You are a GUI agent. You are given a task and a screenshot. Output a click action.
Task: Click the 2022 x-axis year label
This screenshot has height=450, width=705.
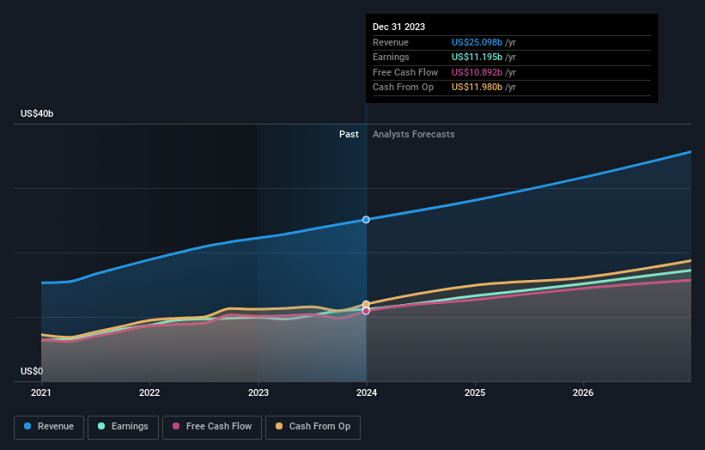[149, 393]
